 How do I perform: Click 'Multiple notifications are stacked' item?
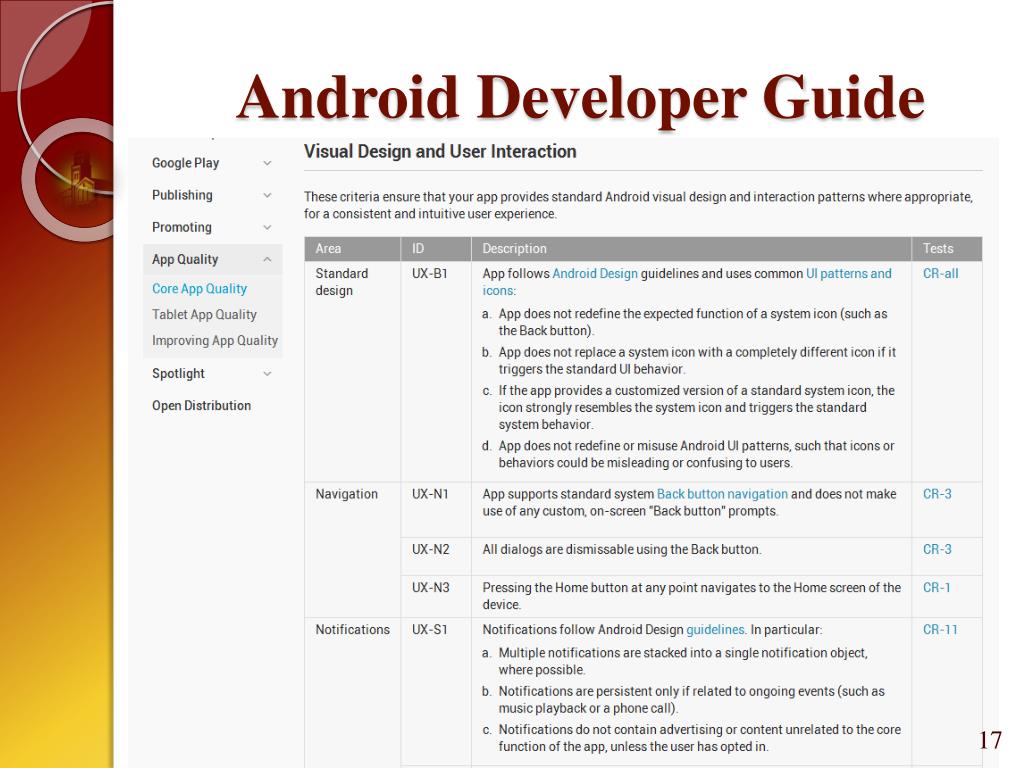[x=682, y=661]
